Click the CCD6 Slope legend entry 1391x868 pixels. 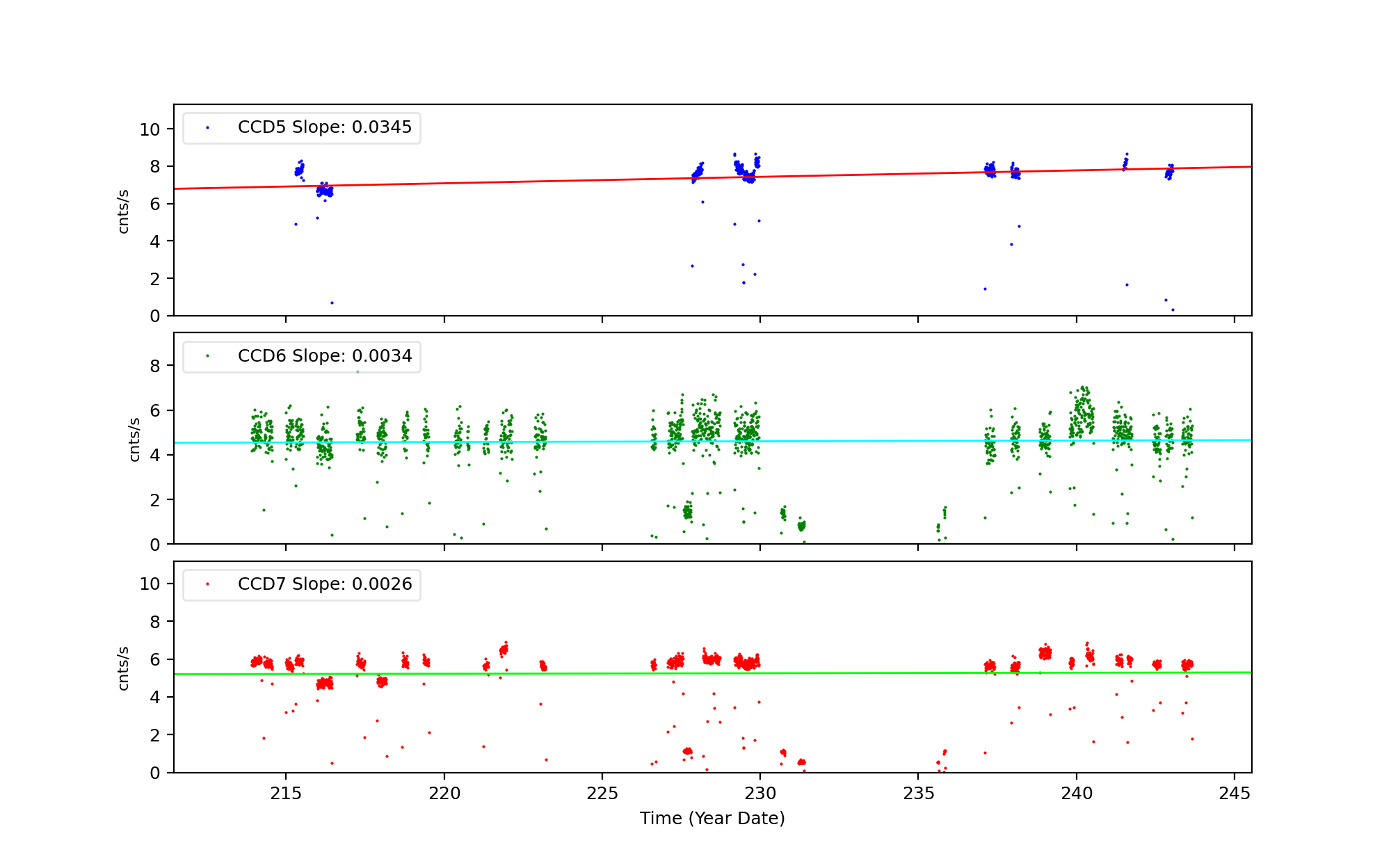[x=324, y=356]
